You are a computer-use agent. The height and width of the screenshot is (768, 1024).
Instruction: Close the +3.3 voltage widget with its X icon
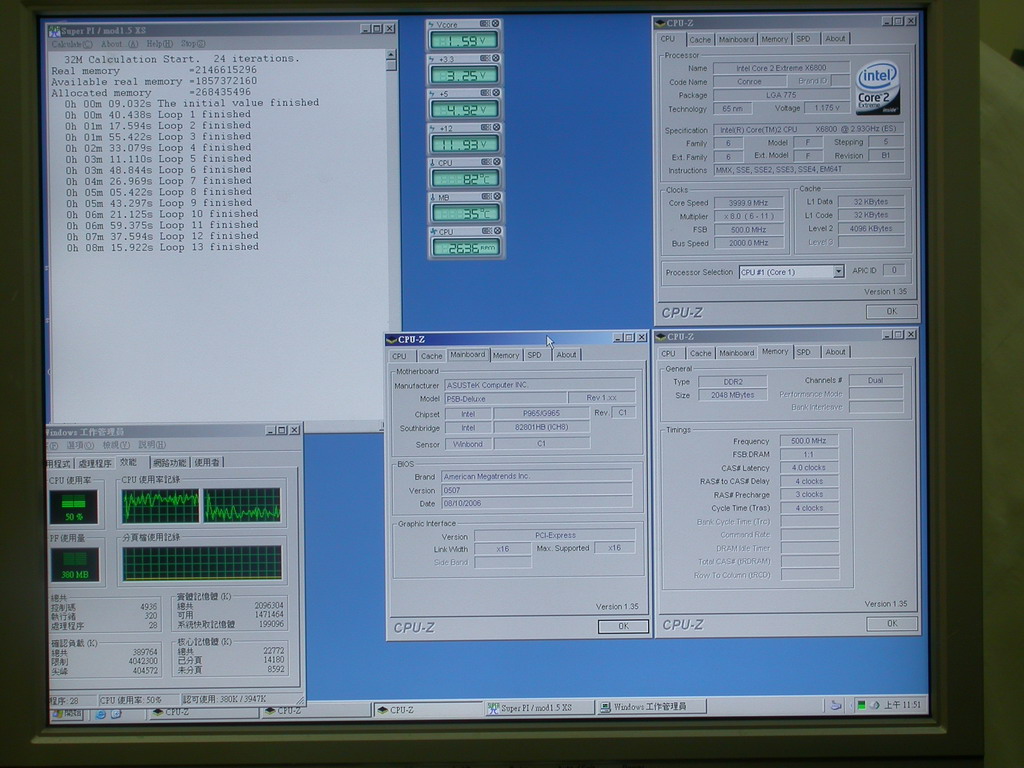click(x=496, y=58)
